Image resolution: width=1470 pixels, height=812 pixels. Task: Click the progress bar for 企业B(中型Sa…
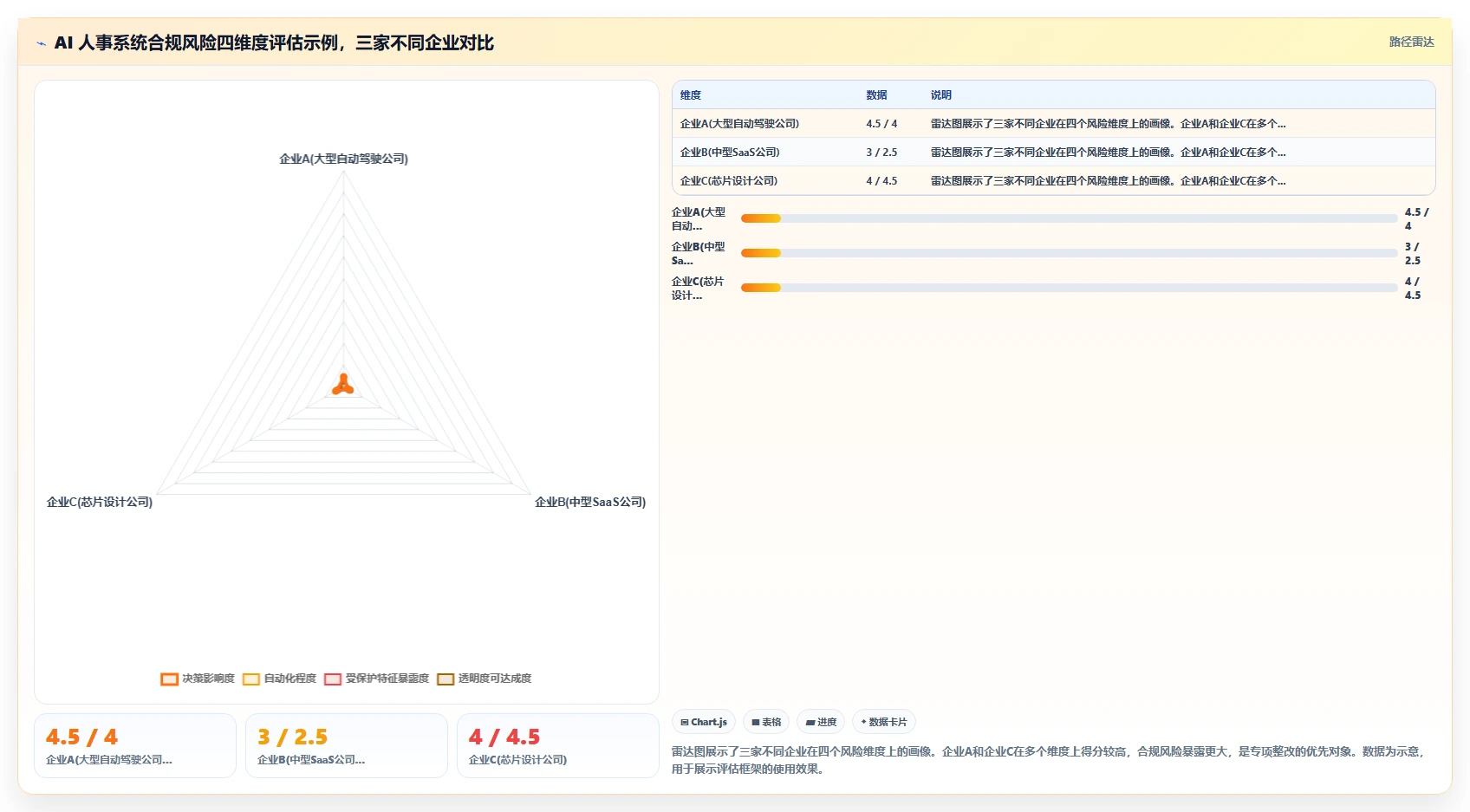[x=1069, y=253]
